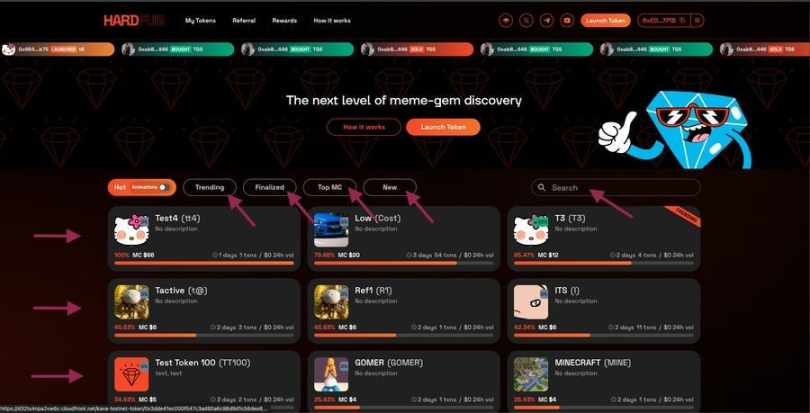The image size is (810, 413).
Task: Go to the Referral page
Action: [244, 21]
